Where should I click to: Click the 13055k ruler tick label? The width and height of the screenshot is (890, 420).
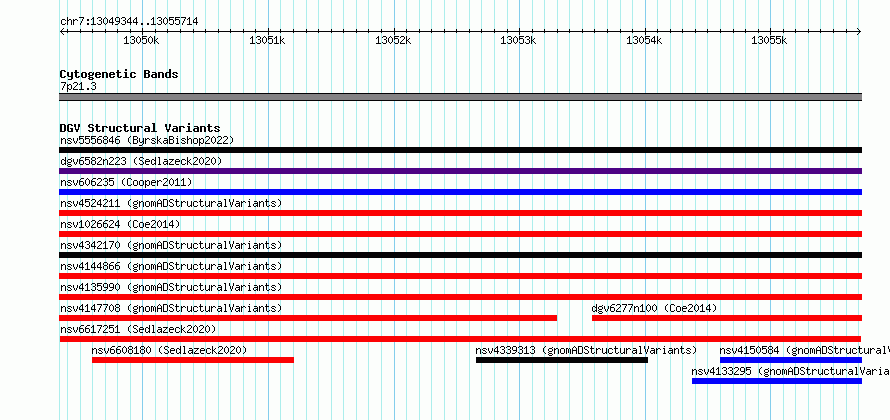[x=770, y=40]
